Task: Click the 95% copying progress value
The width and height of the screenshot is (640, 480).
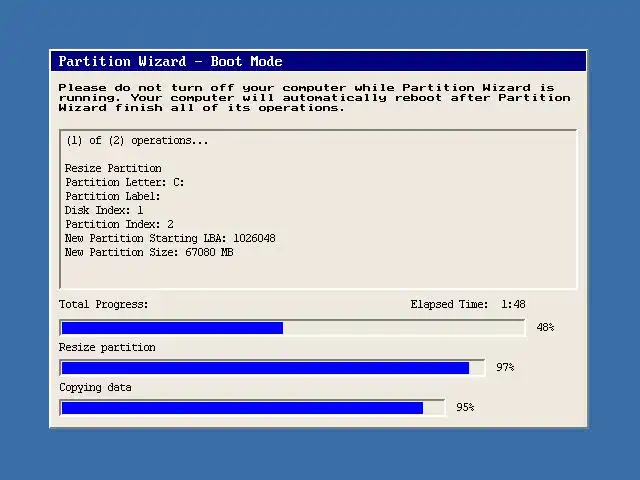Action: (x=465, y=407)
